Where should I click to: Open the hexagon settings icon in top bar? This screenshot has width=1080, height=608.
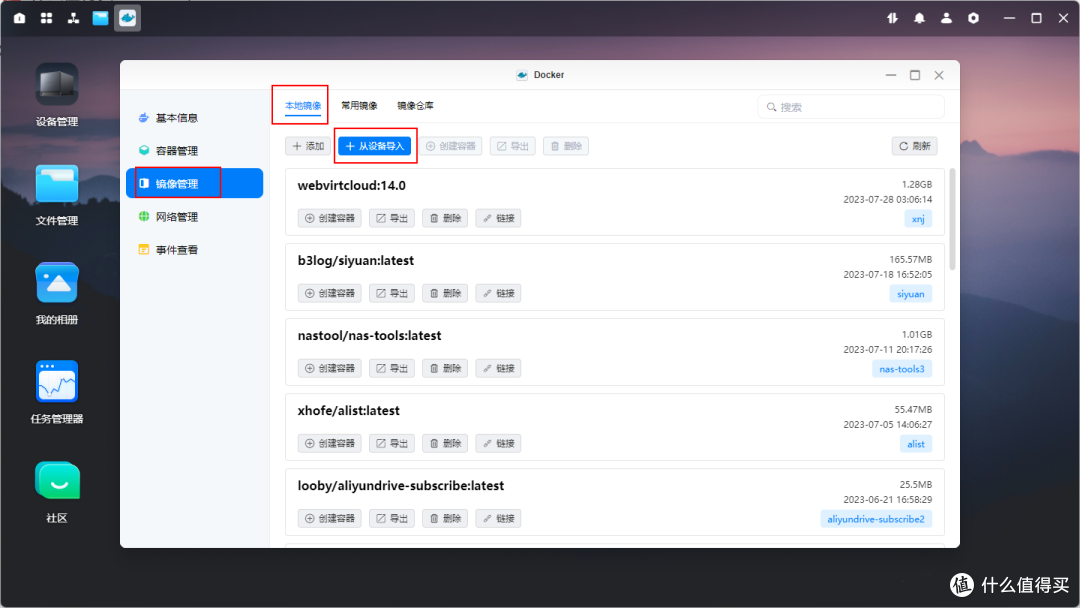973,19
